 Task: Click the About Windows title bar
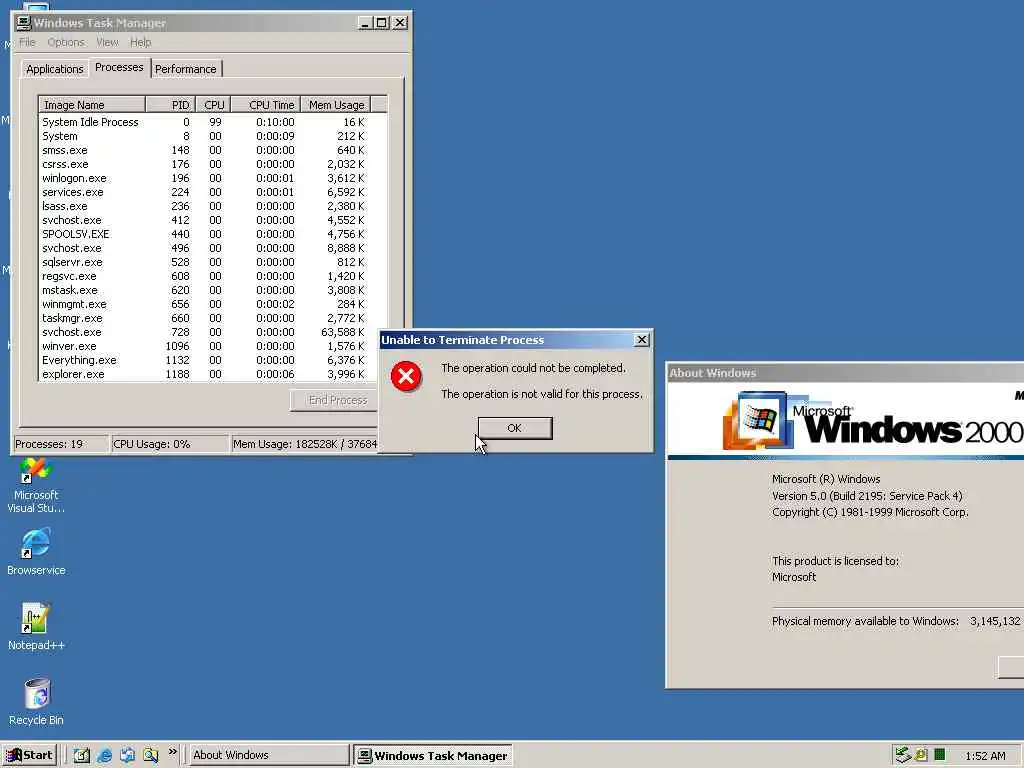(x=844, y=373)
